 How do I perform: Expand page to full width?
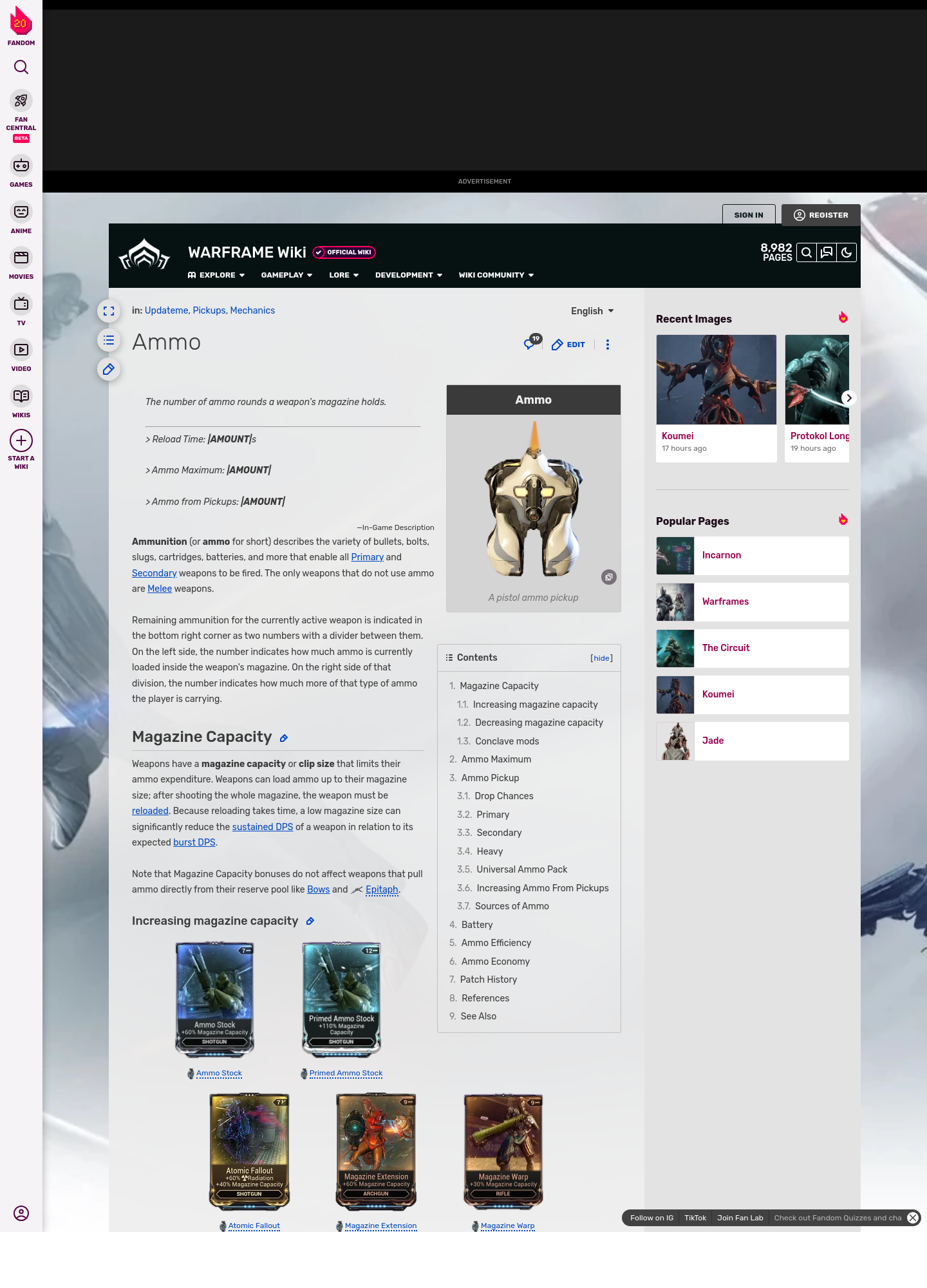(109, 311)
